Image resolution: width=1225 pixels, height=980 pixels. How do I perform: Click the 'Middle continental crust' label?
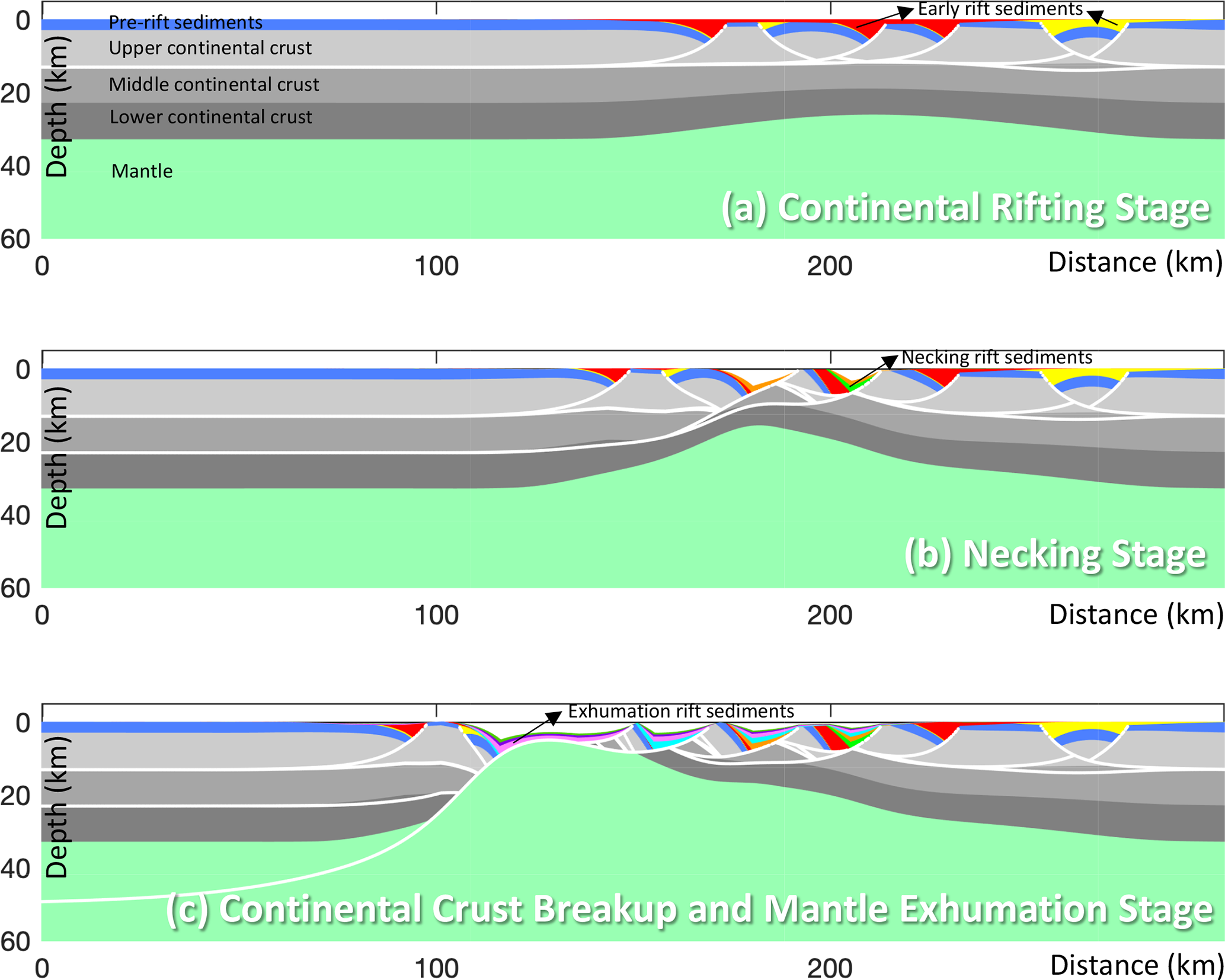coord(213,85)
